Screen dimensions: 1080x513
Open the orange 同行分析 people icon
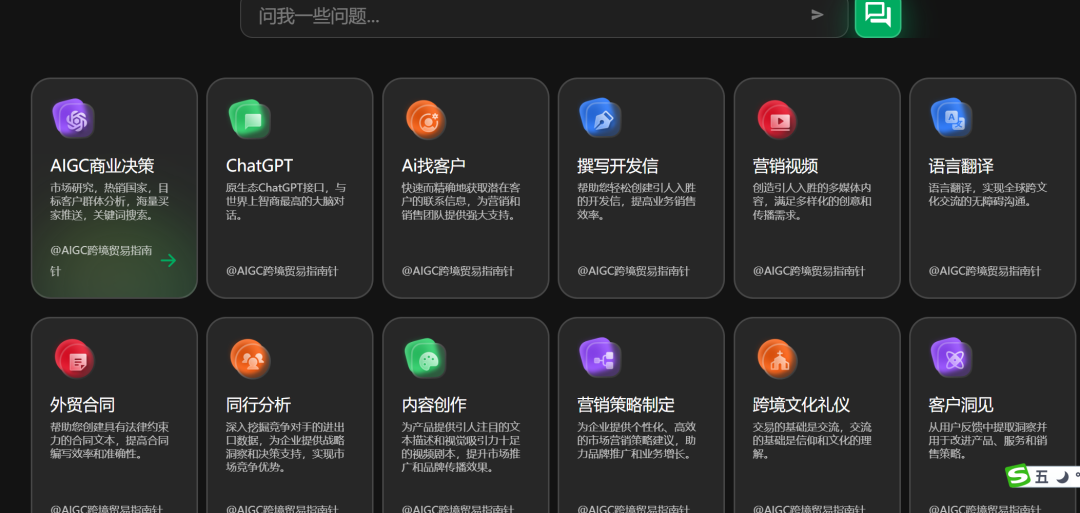point(249,357)
